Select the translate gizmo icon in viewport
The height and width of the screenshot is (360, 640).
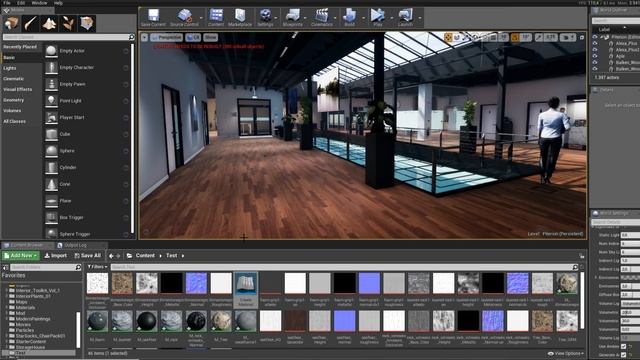tap(448, 38)
